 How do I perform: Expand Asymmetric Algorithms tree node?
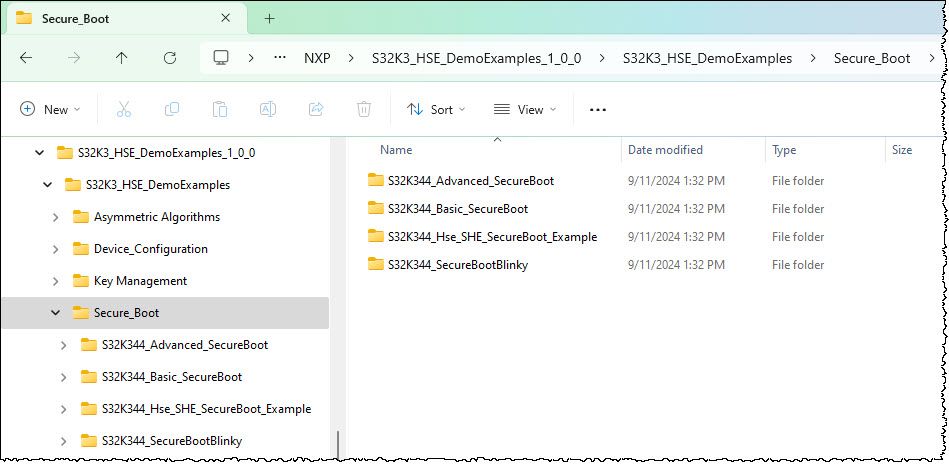tap(56, 217)
